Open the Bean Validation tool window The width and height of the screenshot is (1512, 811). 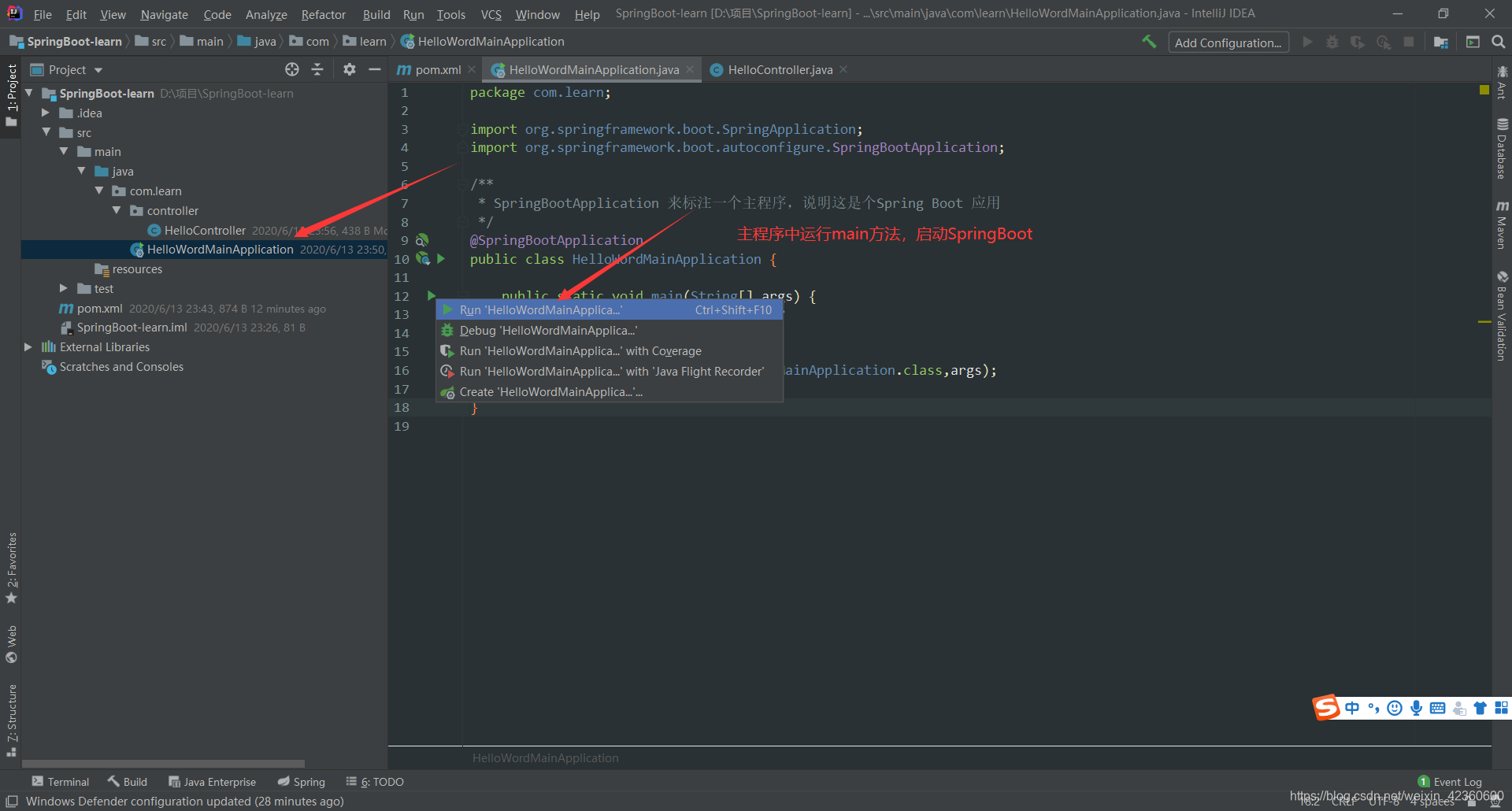click(1502, 316)
